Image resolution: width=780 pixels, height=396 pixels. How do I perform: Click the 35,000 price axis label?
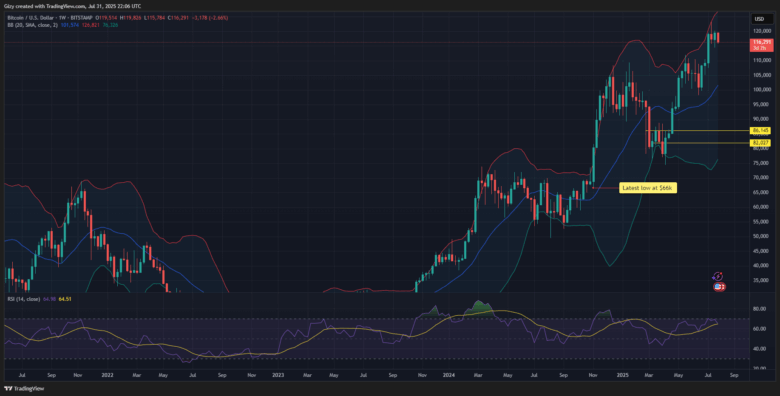762,280
